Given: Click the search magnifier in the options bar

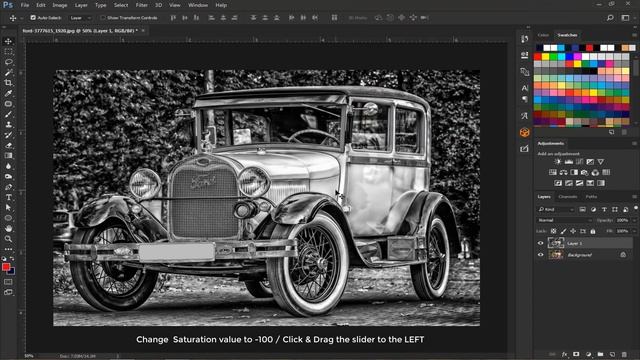Looking at the screenshot, I should (x=610, y=18).
